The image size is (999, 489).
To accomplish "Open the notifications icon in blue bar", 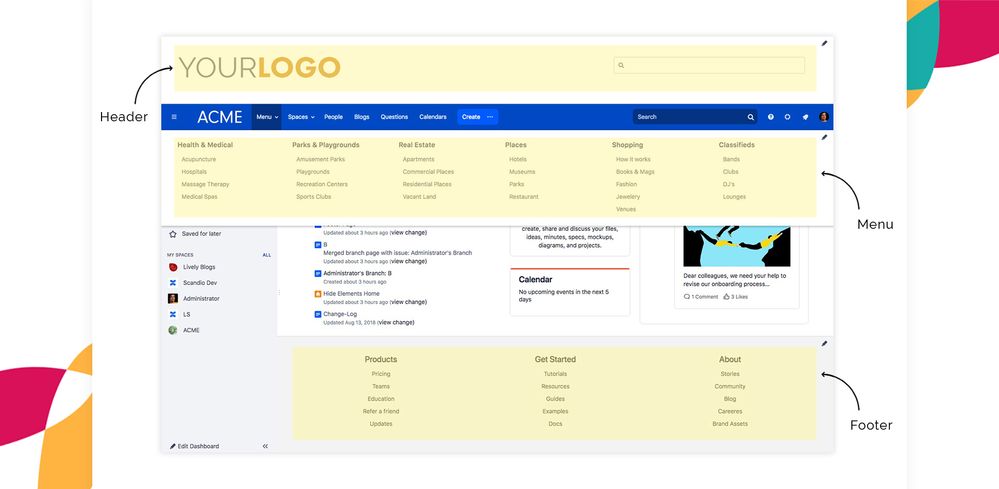I will tap(805, 117).
